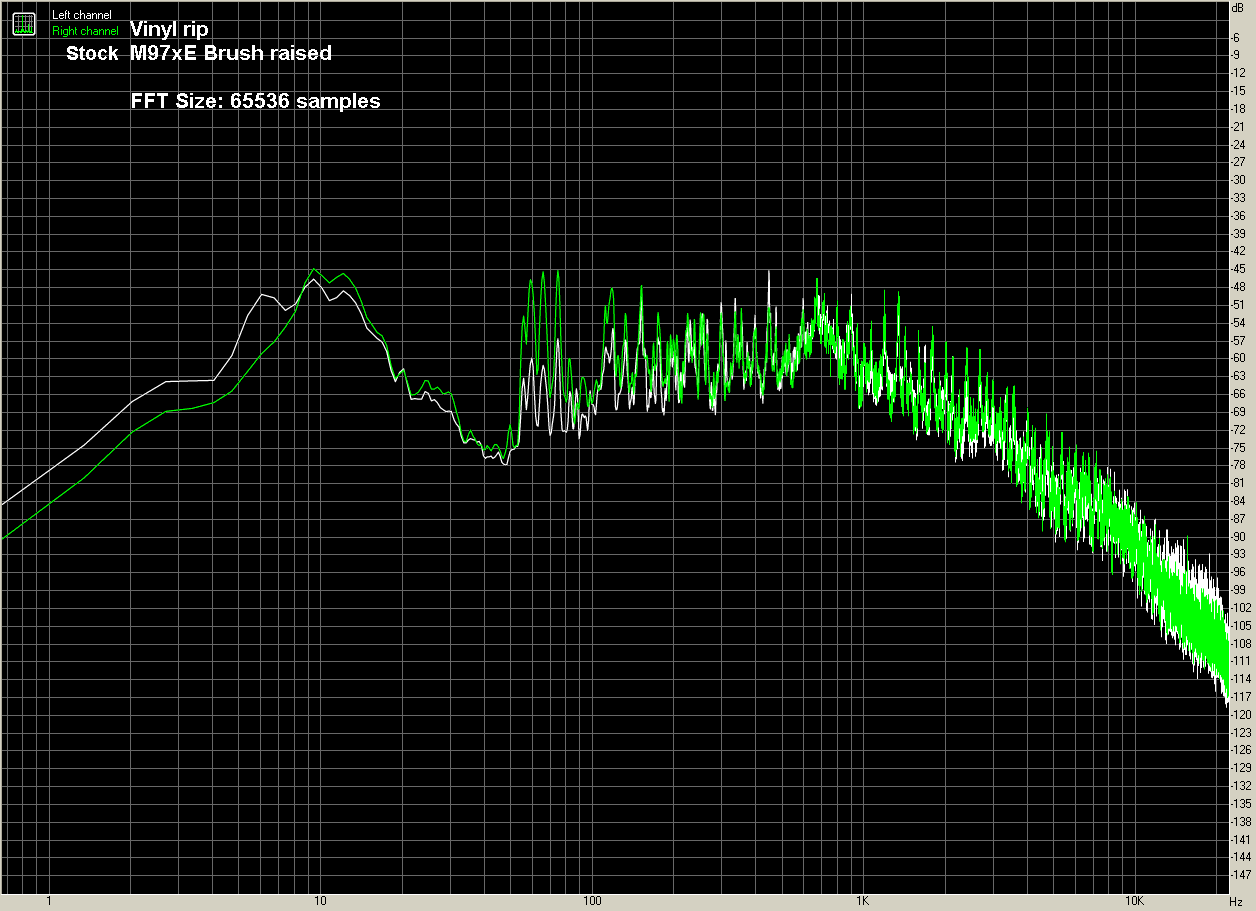Select the green "Right channel" legend label
The height and width of the screenshot is (911, 1256).
click(85, 31)
